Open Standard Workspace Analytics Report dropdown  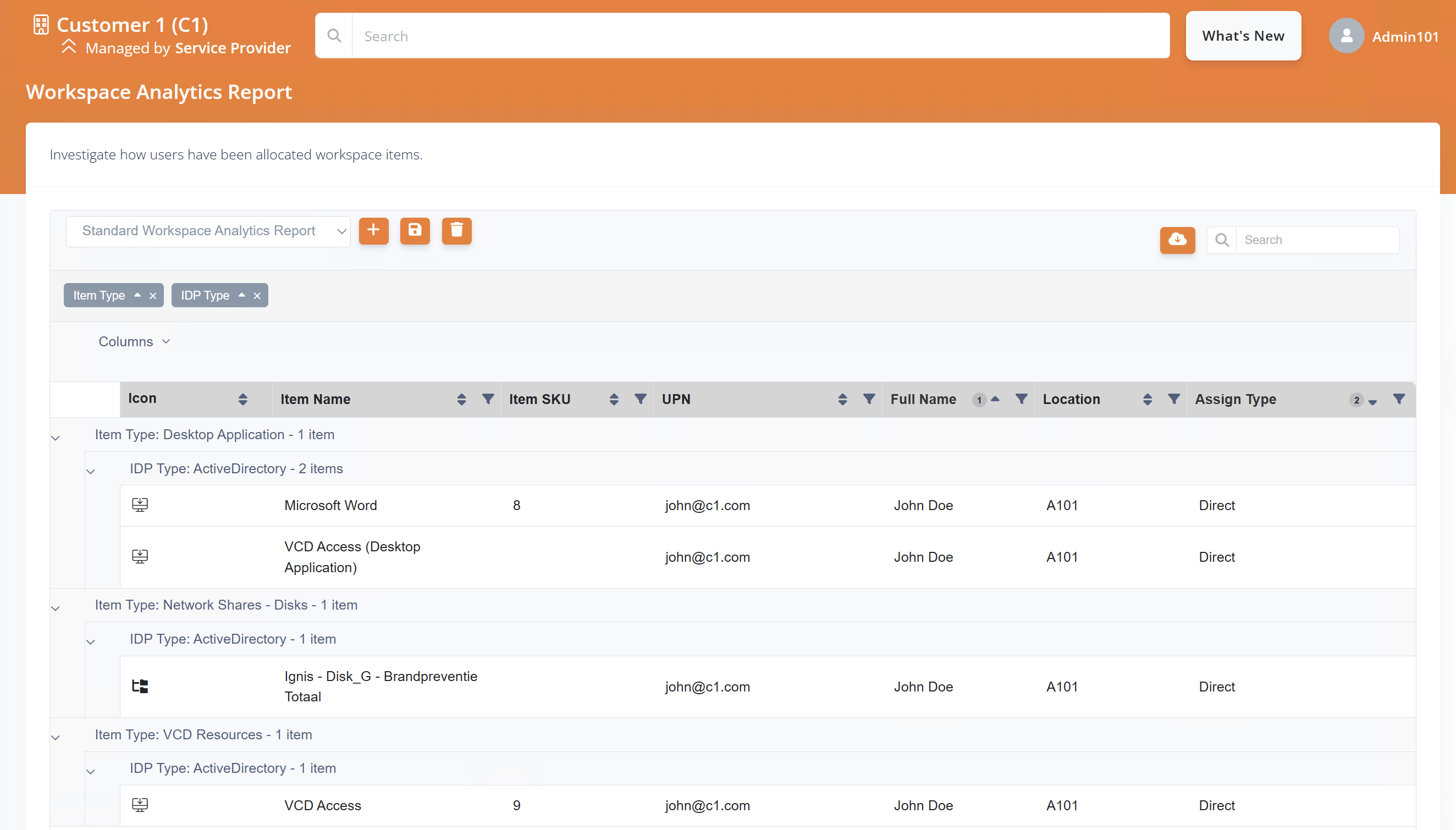(208, 231)
